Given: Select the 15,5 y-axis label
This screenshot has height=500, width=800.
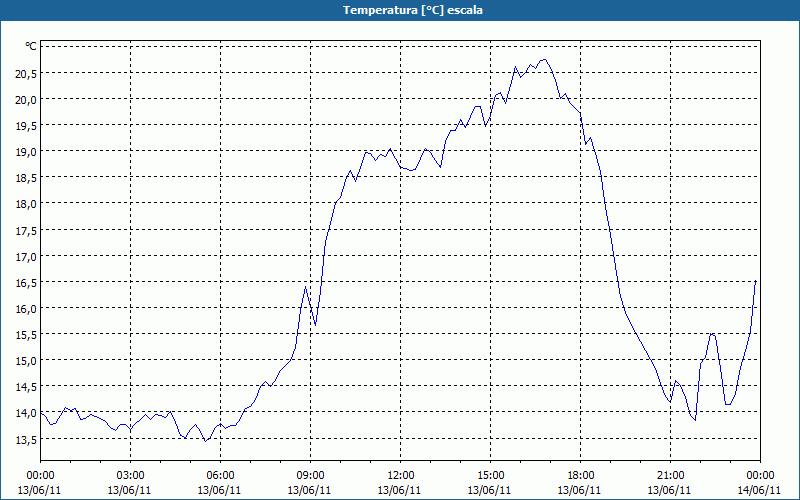Looking at the screenshot, I should coord(26,335).
